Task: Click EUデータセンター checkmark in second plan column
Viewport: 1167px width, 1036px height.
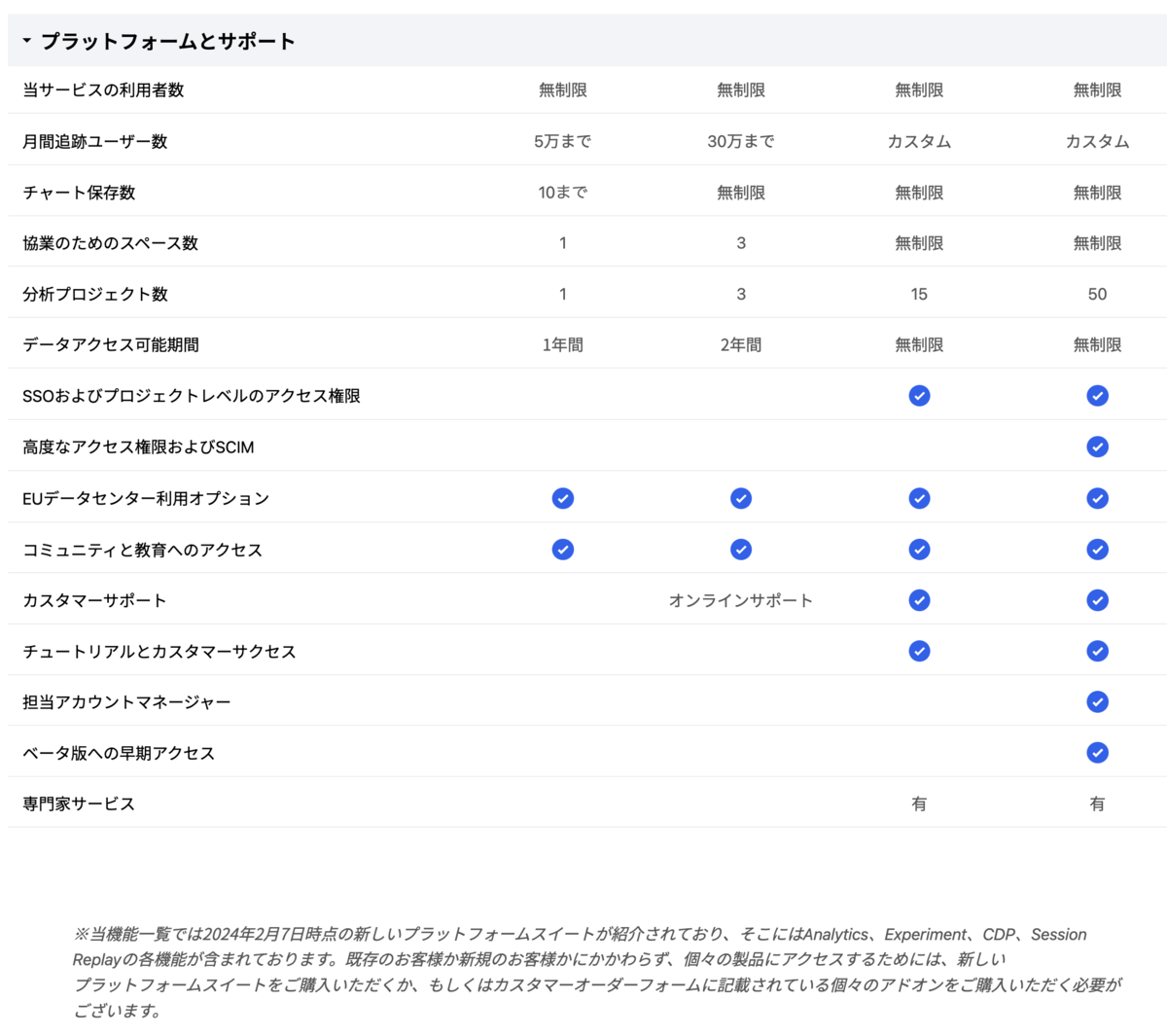Action: (741, 498)
